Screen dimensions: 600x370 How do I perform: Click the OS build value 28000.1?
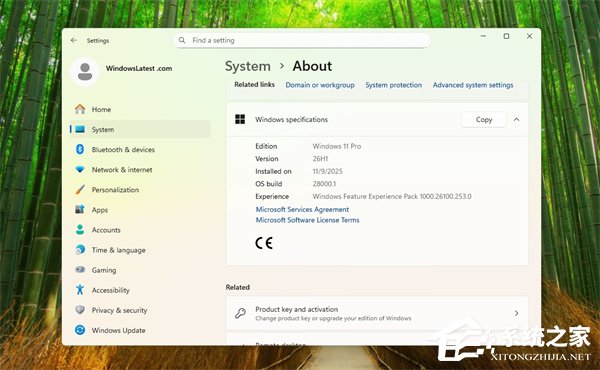pyautogui.click(x=324, y=184)
